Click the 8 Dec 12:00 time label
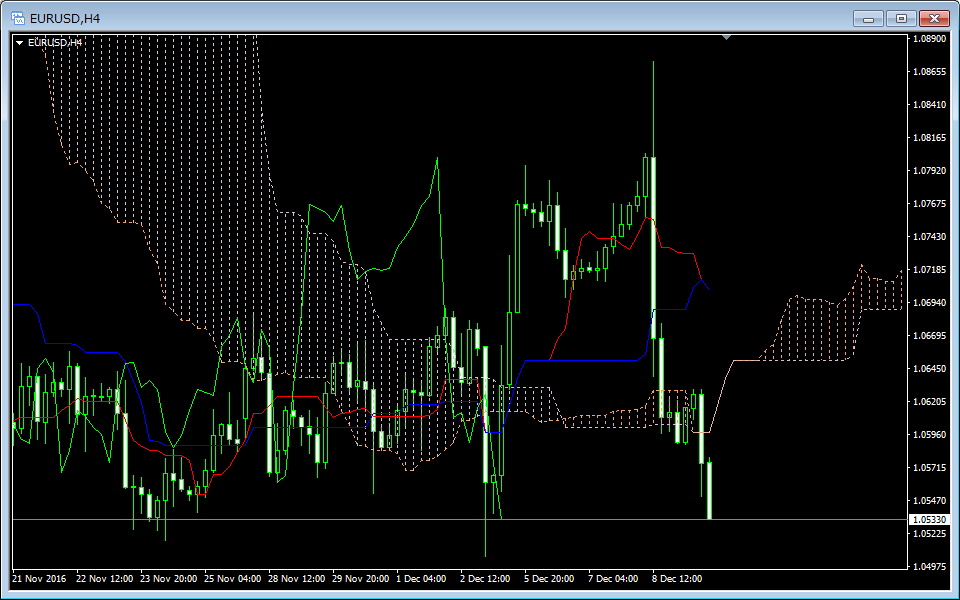Image resolution: width=960 pixels, height=600 pixels. tap(677, 578)
